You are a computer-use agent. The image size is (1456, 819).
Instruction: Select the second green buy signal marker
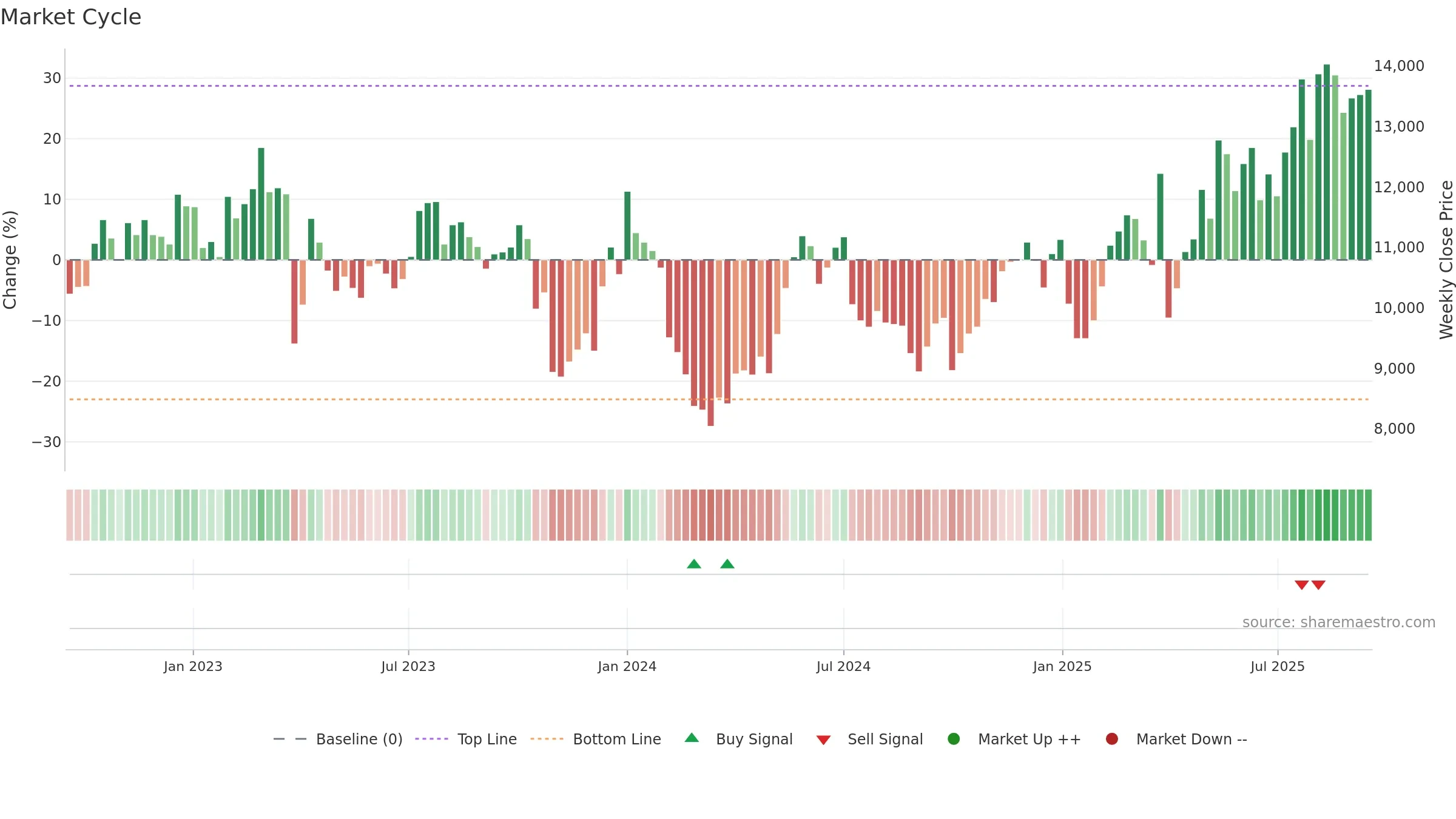coord(727,564)
